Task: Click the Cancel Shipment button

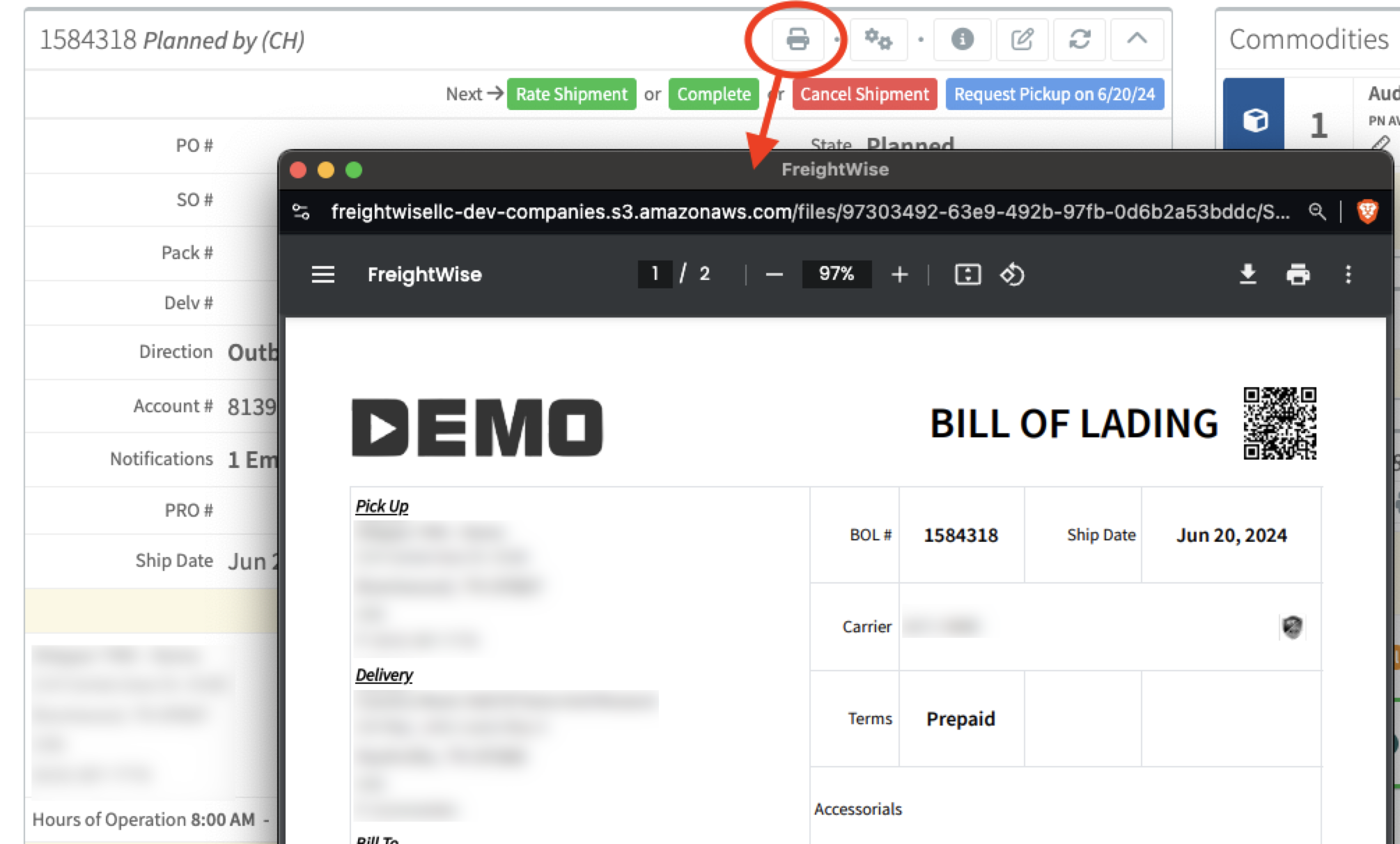Action: tap(864, 94)
